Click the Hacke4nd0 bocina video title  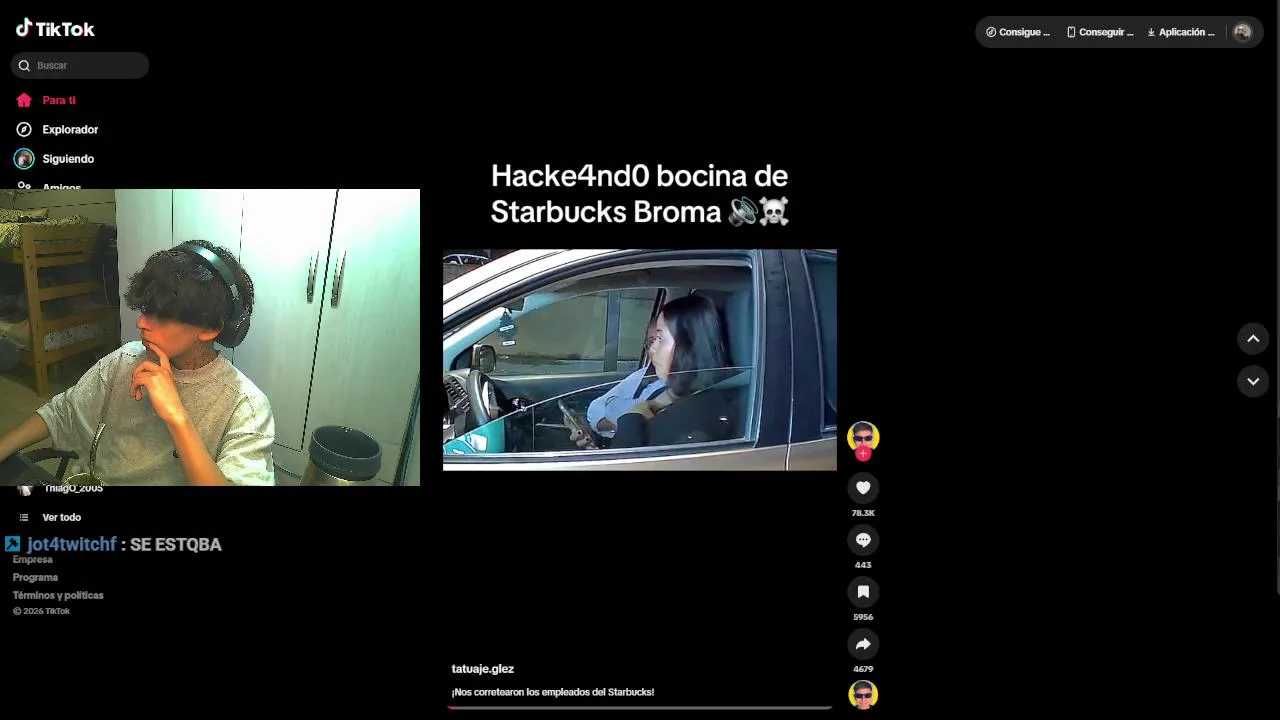[640, 194]
